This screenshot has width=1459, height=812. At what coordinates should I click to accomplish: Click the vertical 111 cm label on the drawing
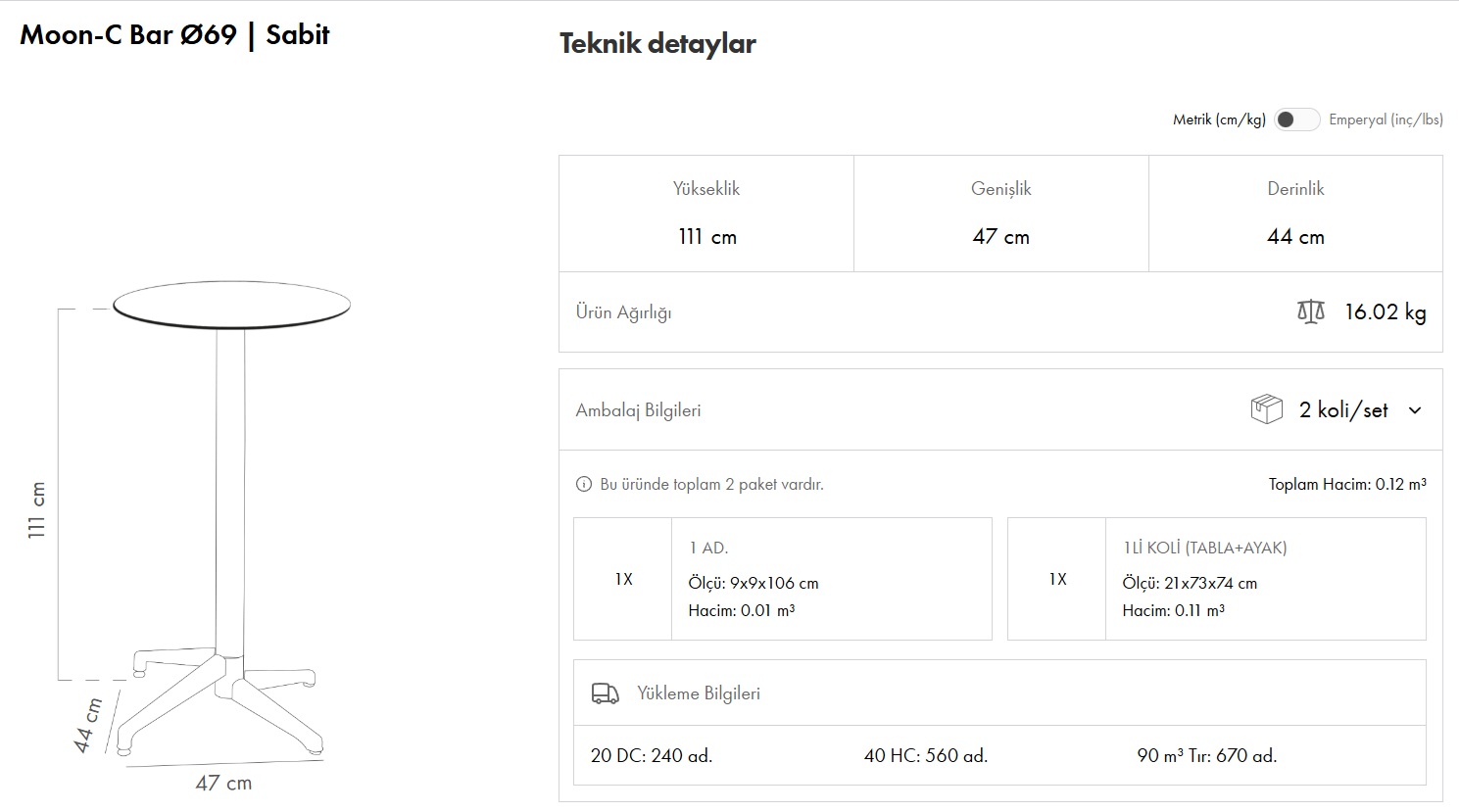coord(37,509)
